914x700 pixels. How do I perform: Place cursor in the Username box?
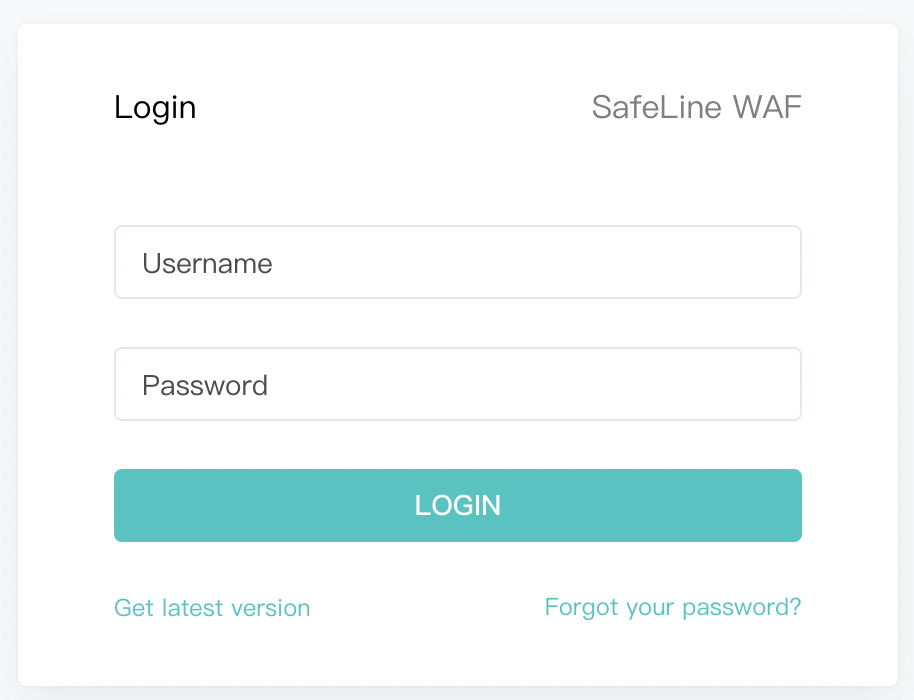point(457,262)
